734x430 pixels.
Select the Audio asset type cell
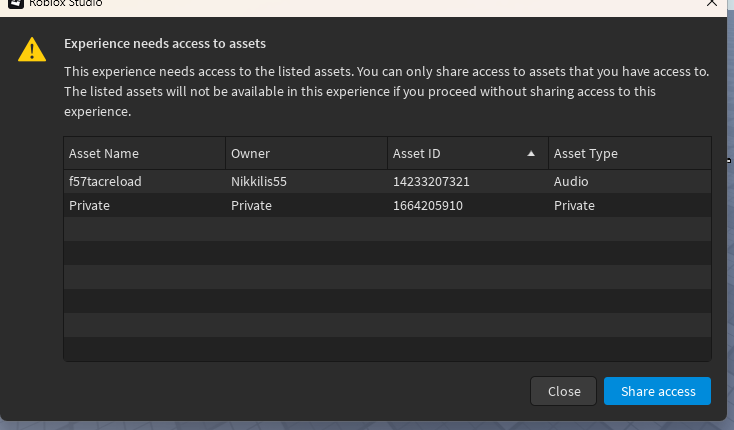click(630, 182)
